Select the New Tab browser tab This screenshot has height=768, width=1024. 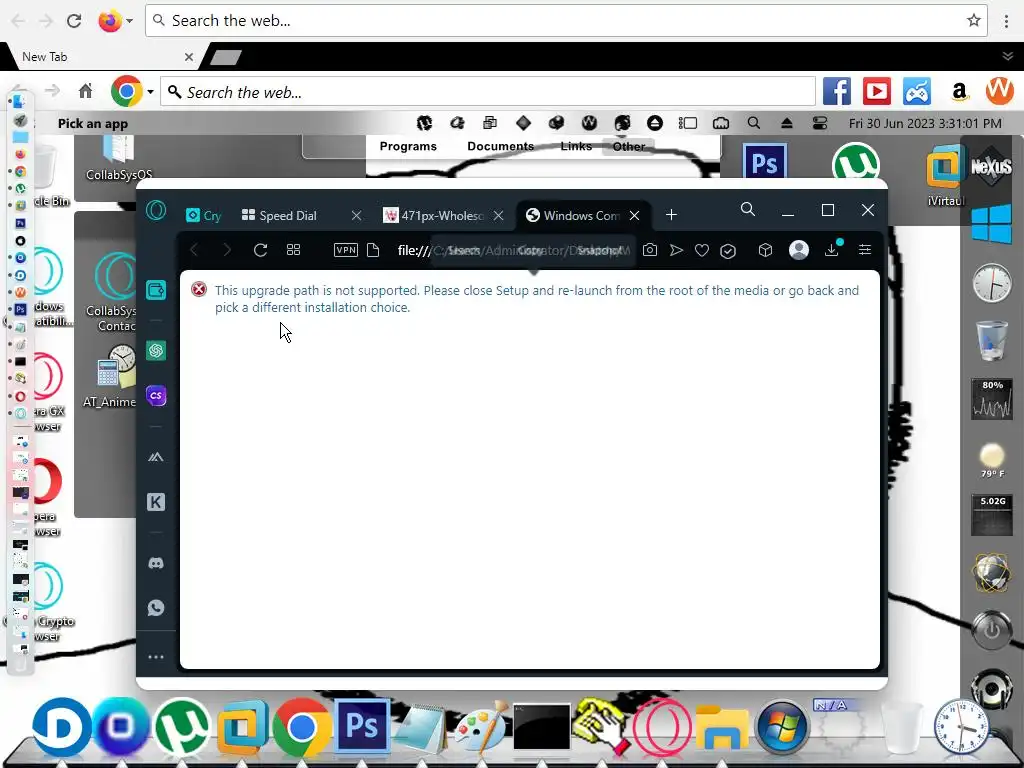(104, 57)
